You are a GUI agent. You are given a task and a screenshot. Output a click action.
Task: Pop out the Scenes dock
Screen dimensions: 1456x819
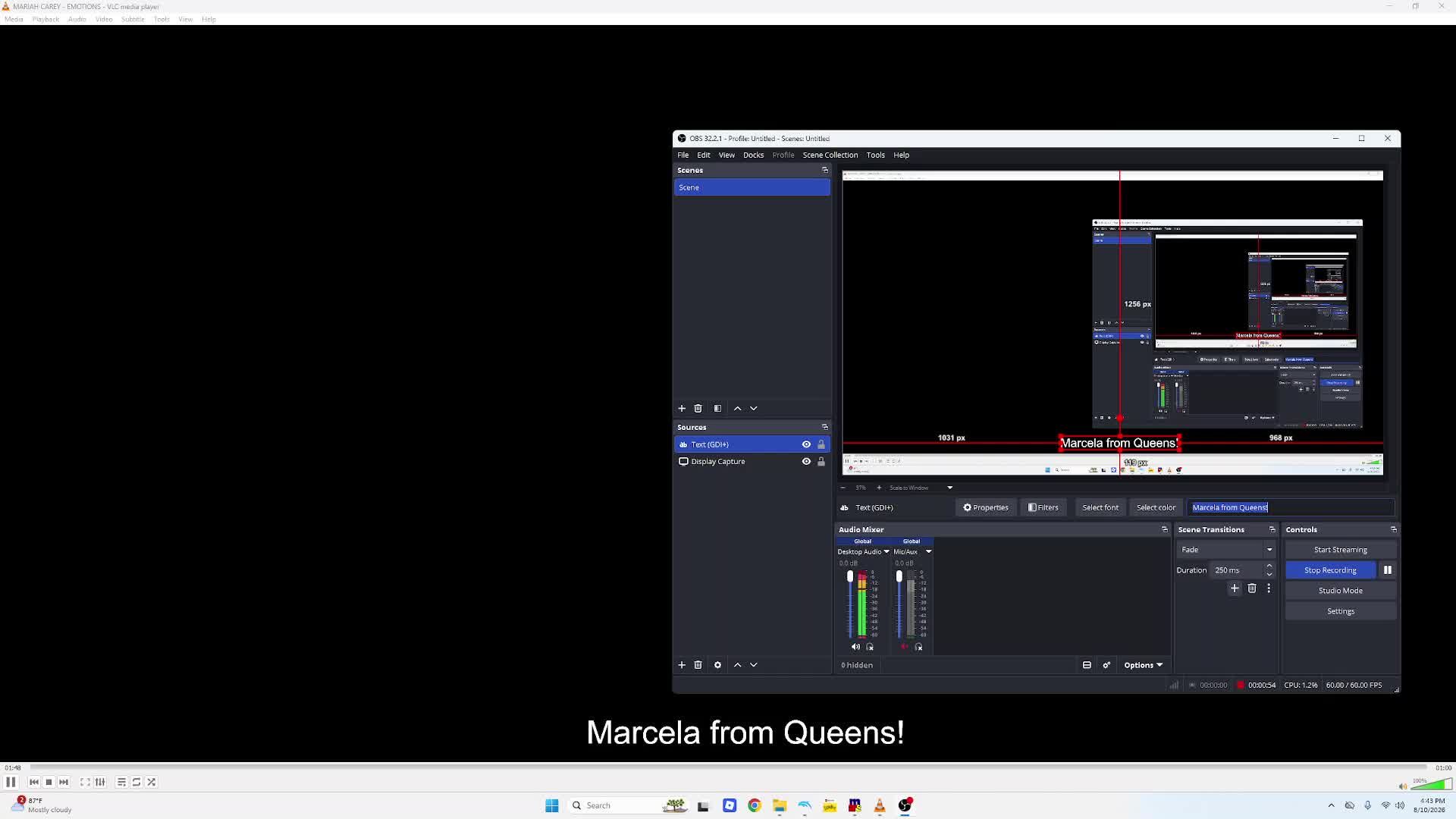(825, 170)
